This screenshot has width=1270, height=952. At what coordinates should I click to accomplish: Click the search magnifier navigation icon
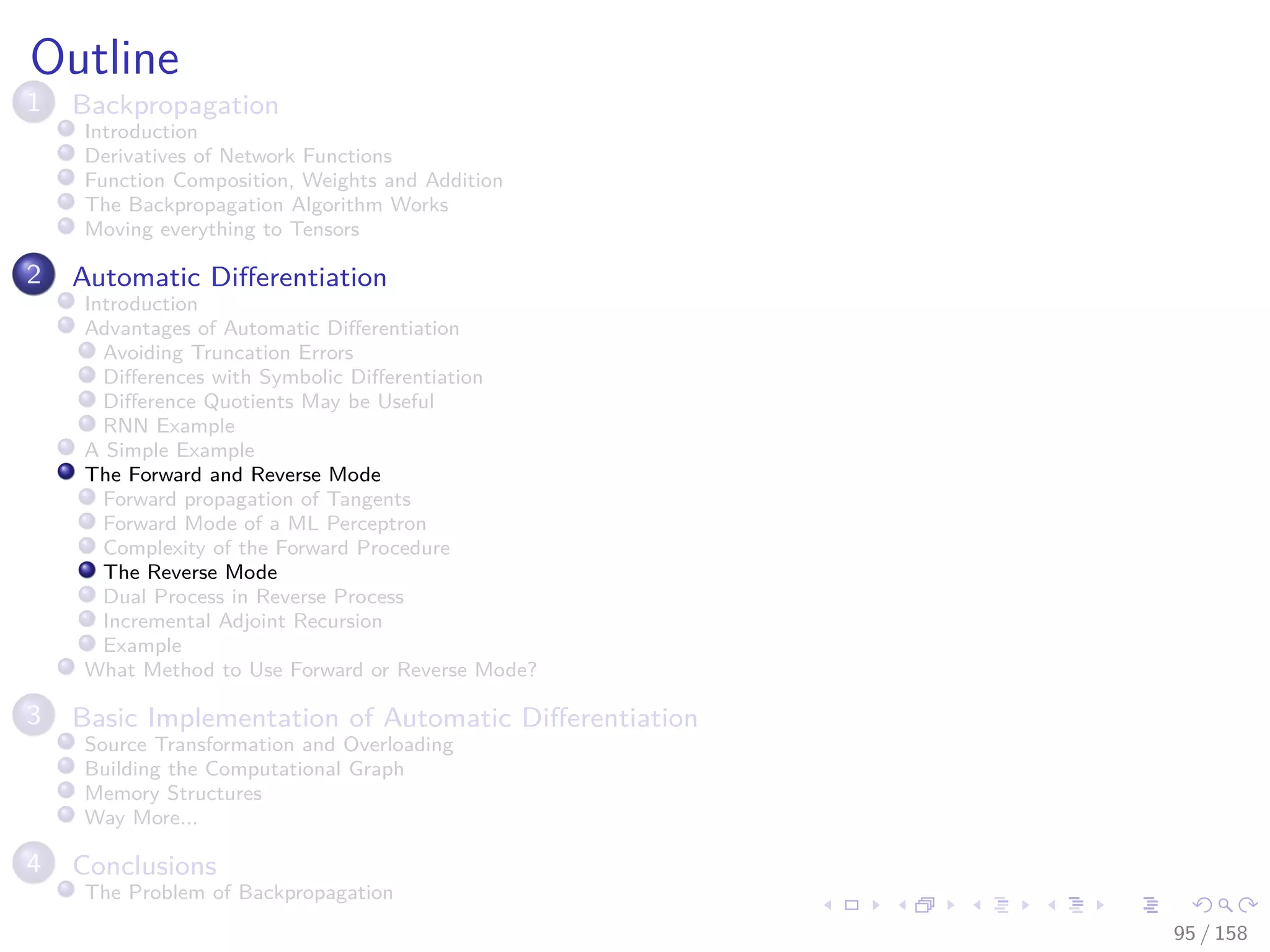(x=1225, y=905)
